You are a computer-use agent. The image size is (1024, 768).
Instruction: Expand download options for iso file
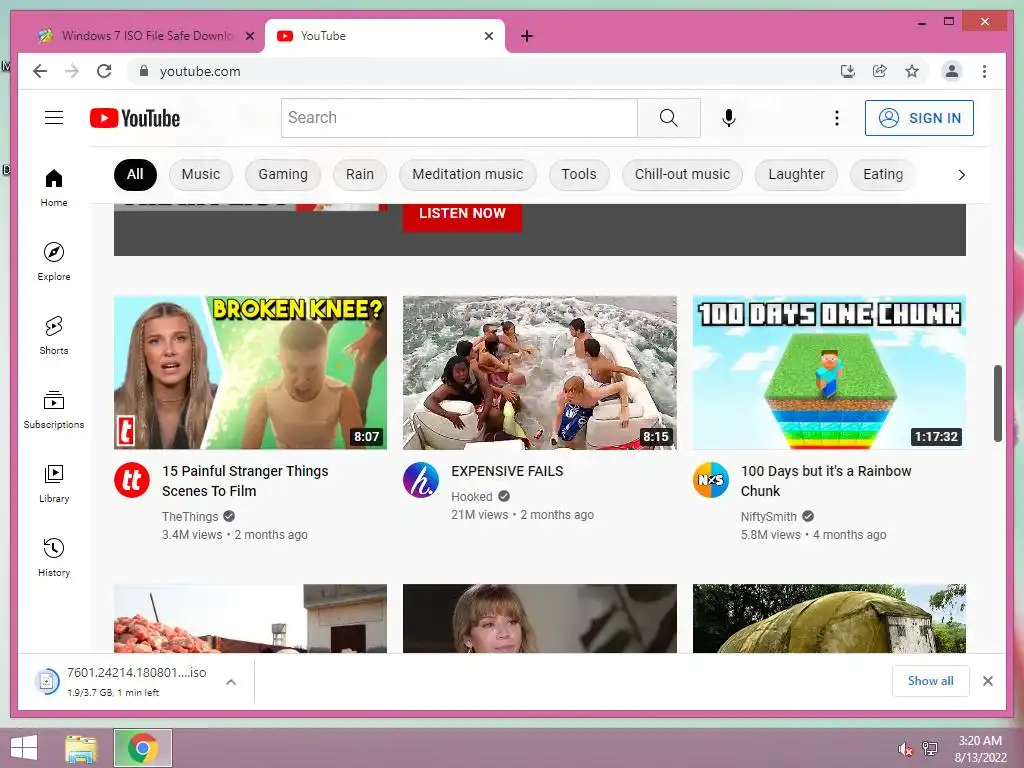click(231, 682)
